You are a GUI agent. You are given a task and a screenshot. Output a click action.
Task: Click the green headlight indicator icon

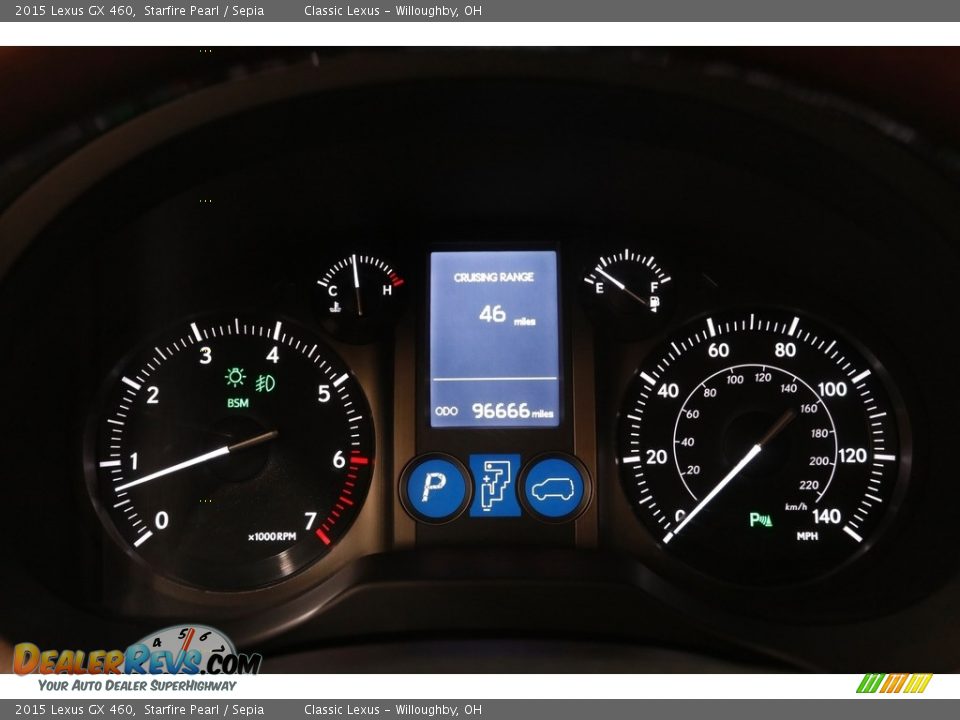[x=235, y=377]
